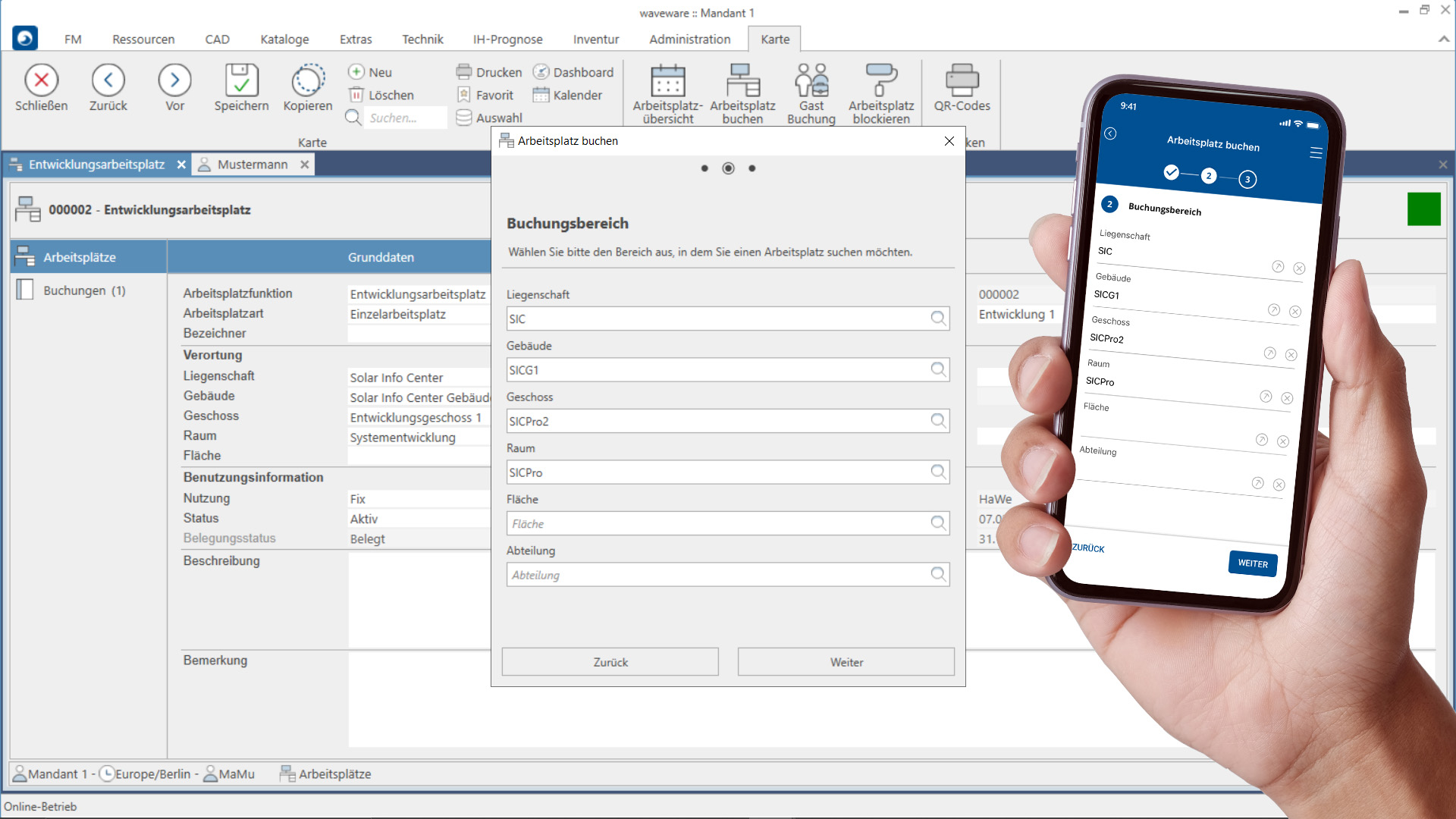Click Arbeitsplatz blockieren icon
This screenshot has height=819, width=1456.
880,80
